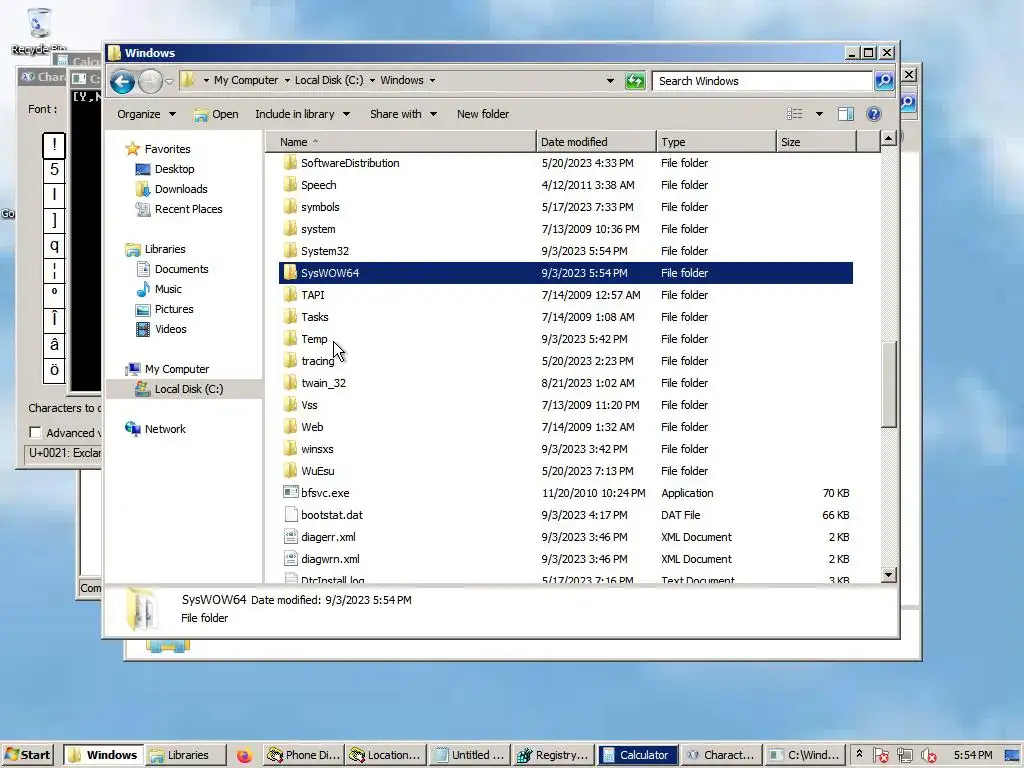Select the bootstat.dat file icon
The height and width of the screenshot is (768, 1024).
[291, 515]
